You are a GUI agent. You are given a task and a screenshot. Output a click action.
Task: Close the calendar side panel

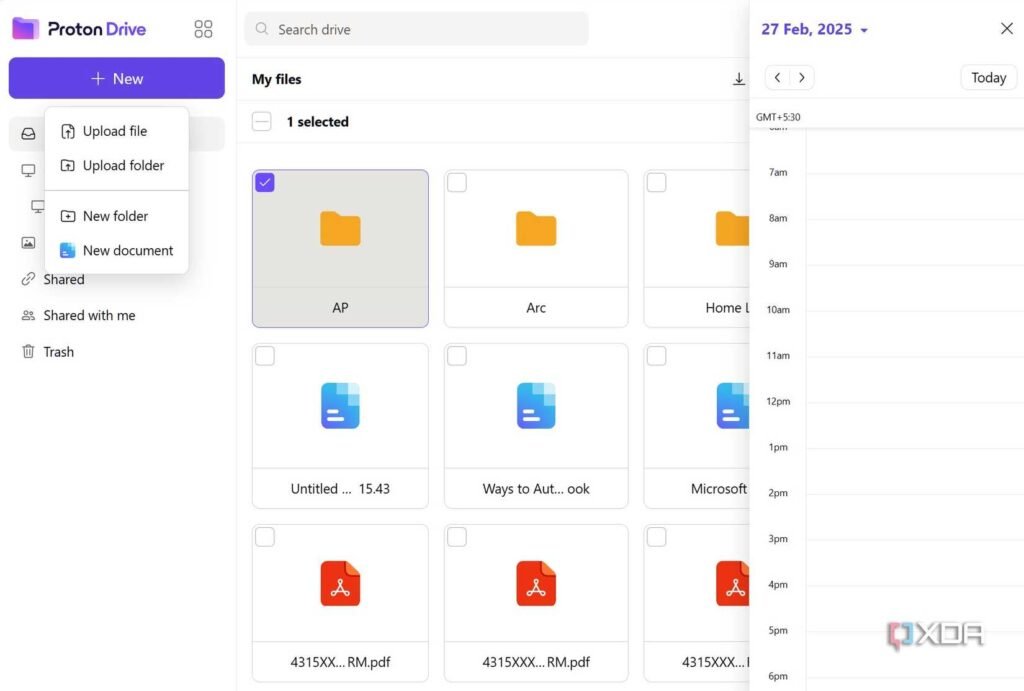point(1006,29)
